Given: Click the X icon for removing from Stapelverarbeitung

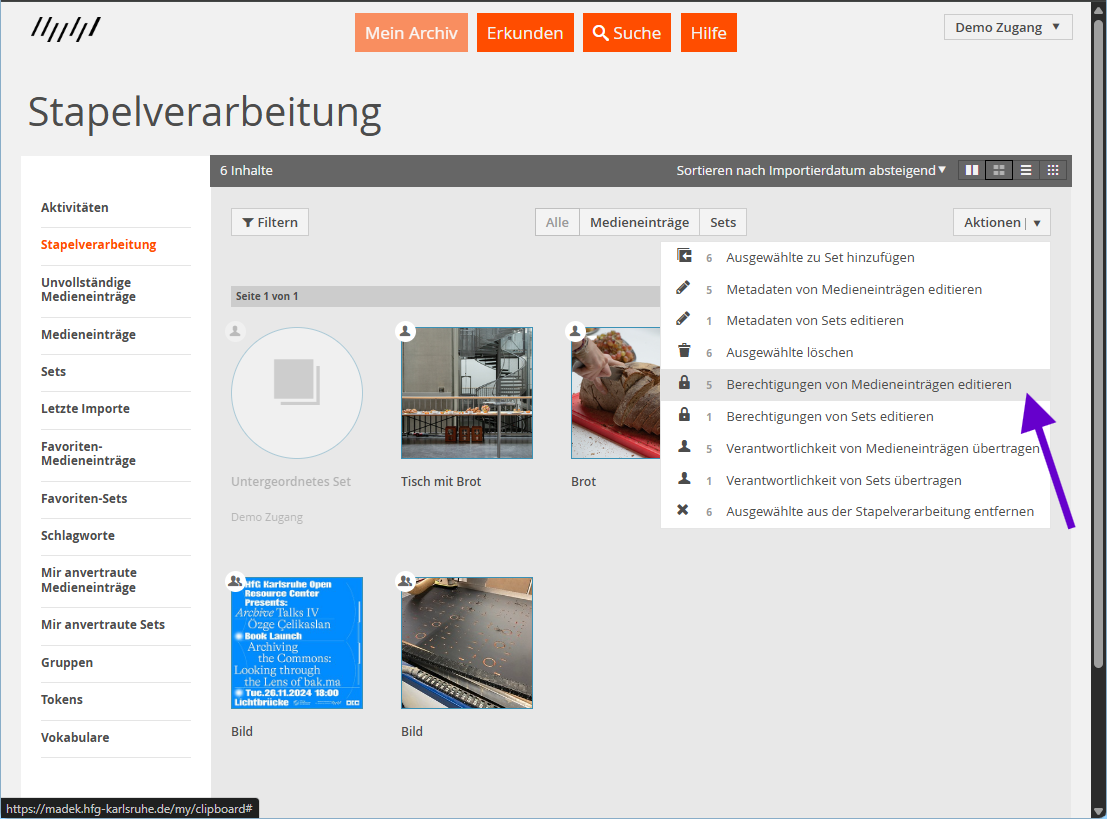Looking at the screenshot, I should pyautogui.click(x=686, y=511).
